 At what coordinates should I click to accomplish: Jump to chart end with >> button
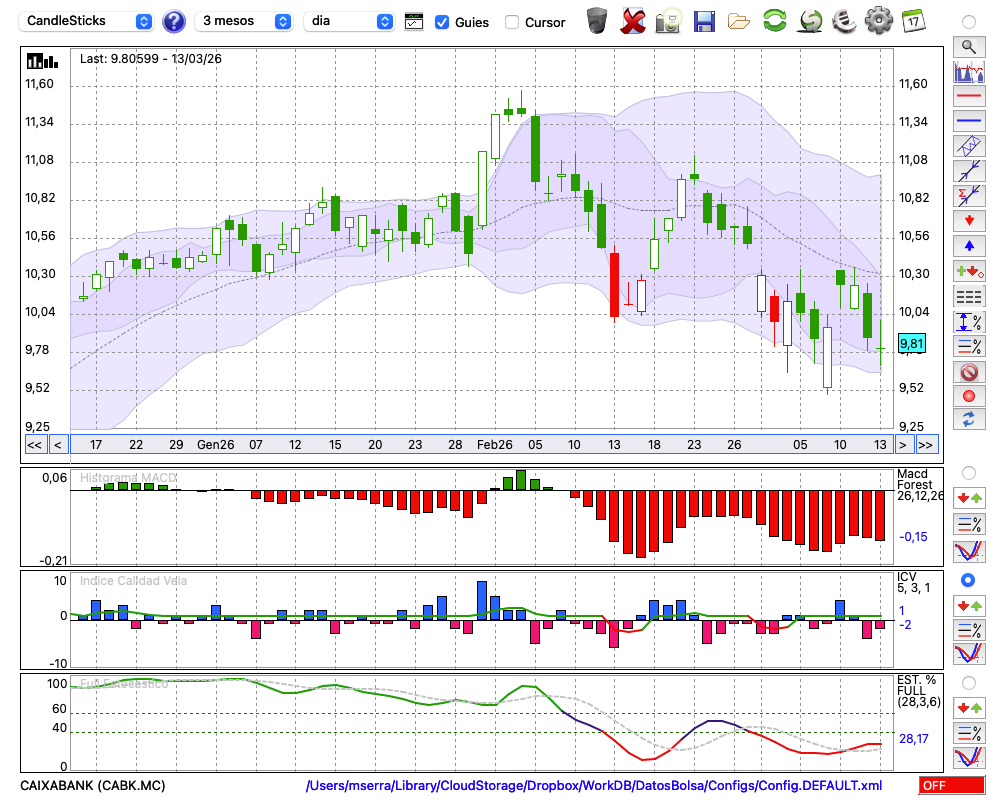click(x=926, y=445)
